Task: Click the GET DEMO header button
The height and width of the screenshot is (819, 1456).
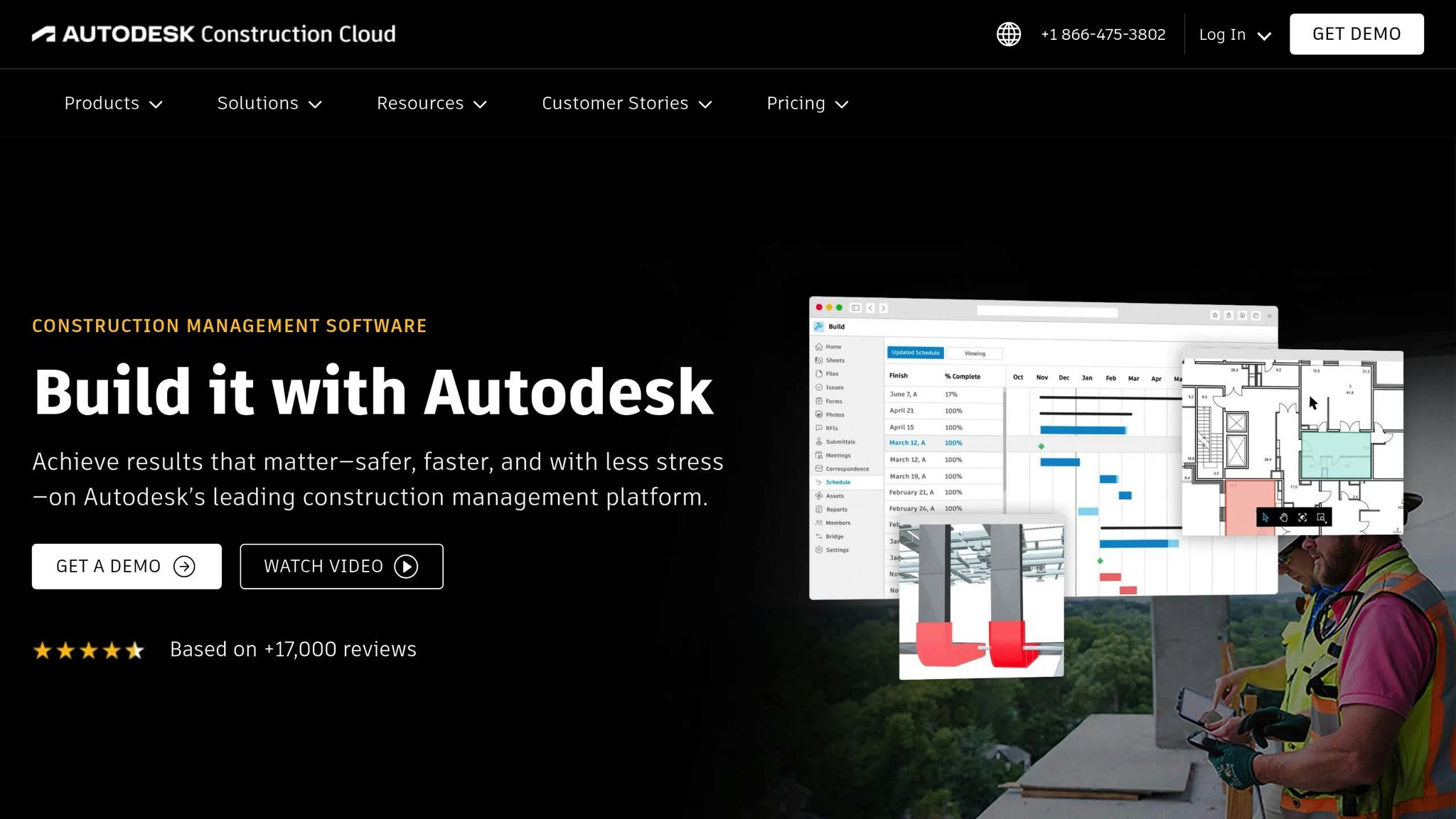Action: (1356, 34)
